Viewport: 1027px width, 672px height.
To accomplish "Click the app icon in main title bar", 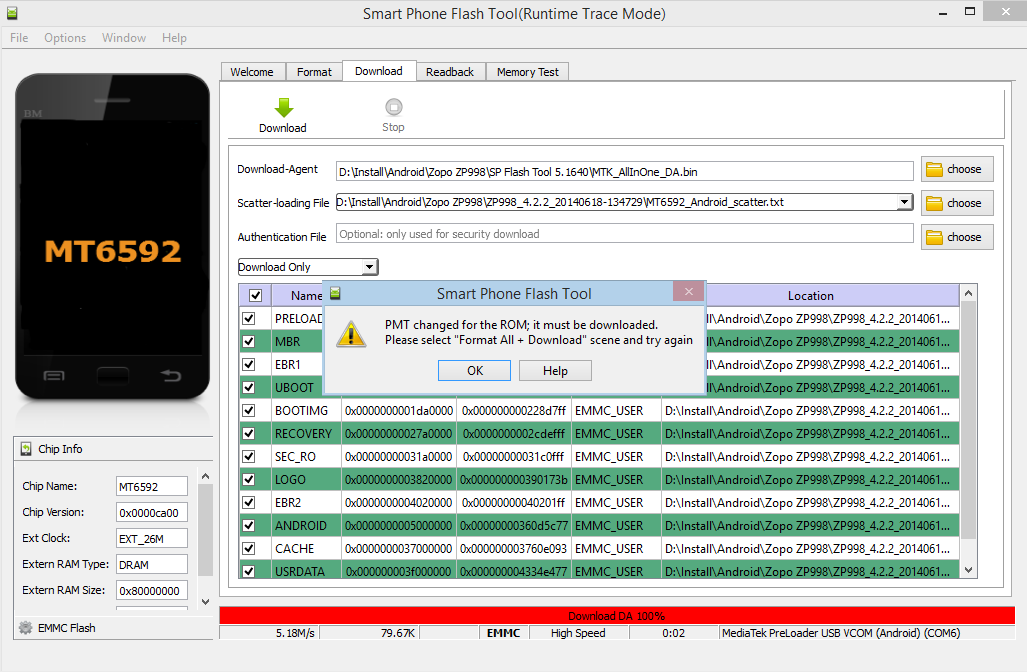I will tap(12, 12).
